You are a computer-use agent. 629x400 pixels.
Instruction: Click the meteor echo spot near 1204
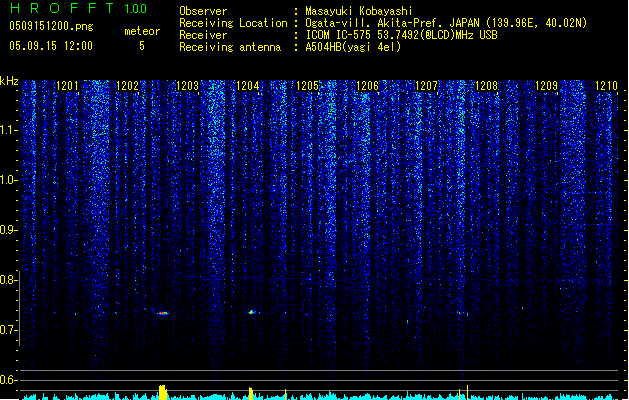tap(252, 312)
